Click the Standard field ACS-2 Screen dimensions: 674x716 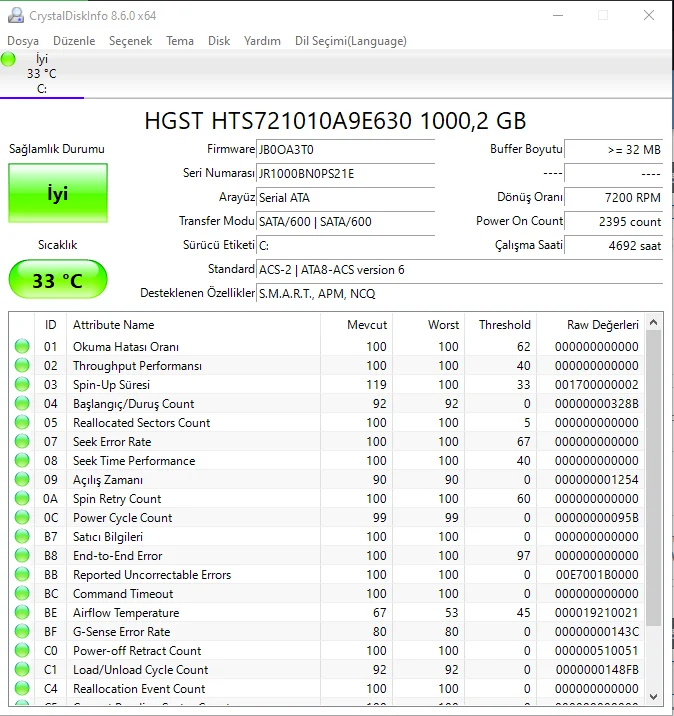[459, 270]
